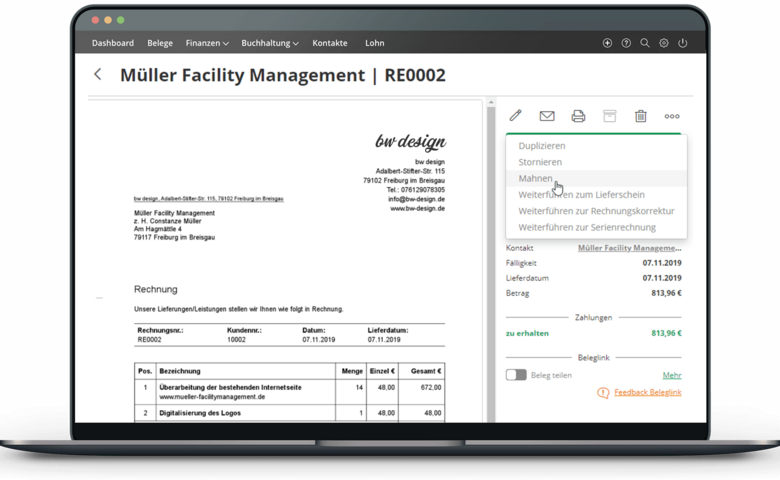Open settings gear icon in top bar

click(664, 44)
